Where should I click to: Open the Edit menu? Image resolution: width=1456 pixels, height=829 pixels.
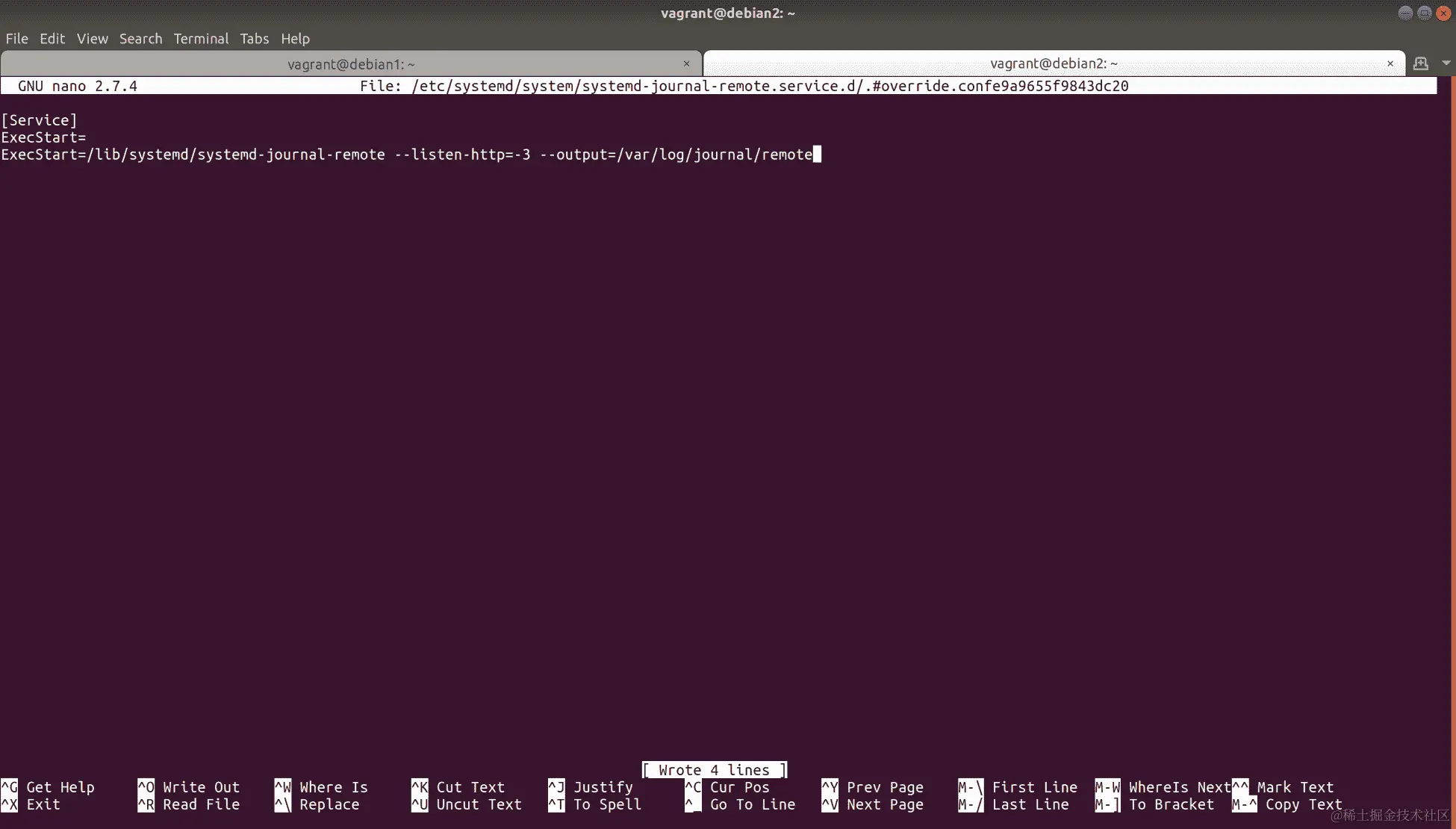point(52,39)
